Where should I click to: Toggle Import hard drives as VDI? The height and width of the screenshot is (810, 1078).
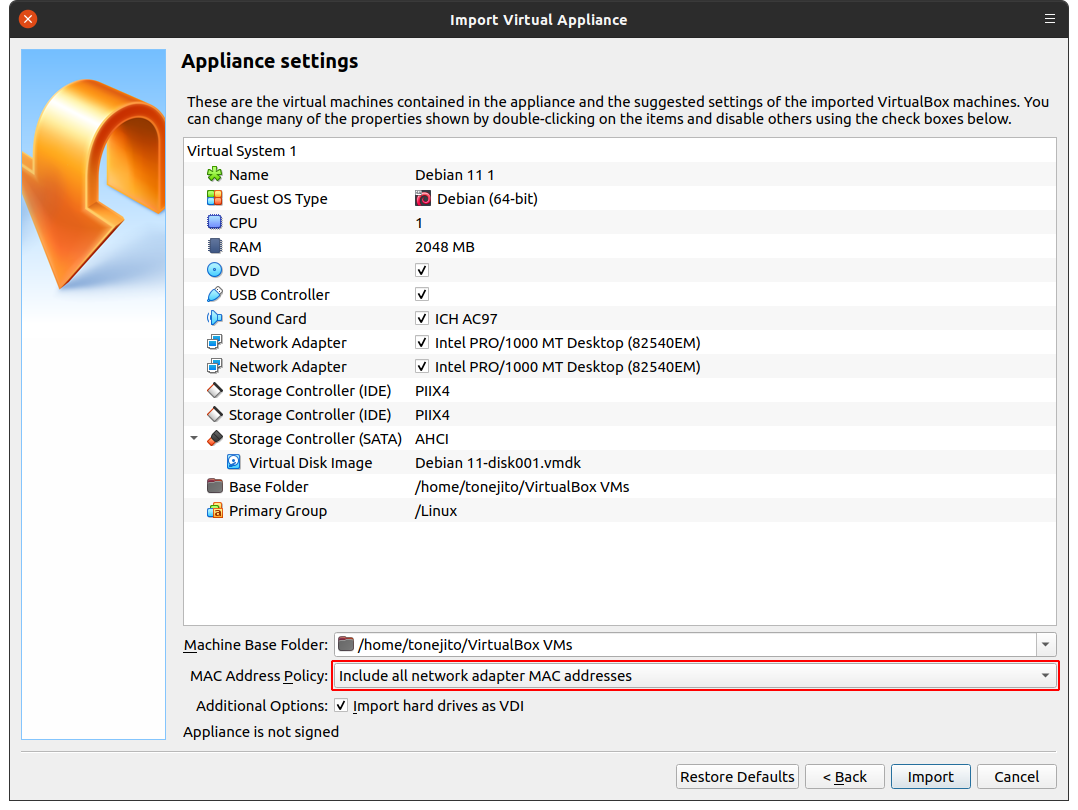pyautogui.click(x=341, y=706)
